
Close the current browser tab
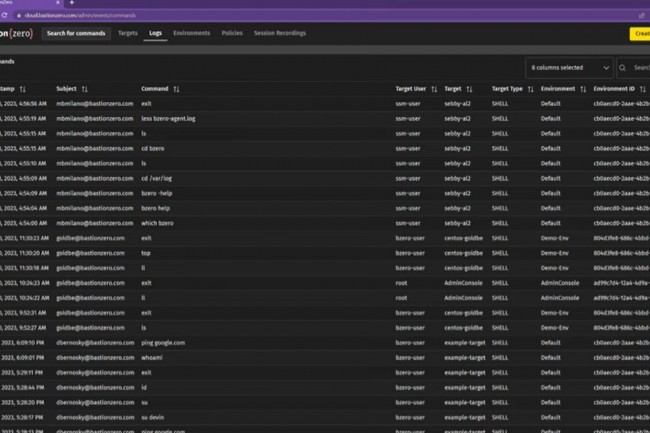click(58, 2)
